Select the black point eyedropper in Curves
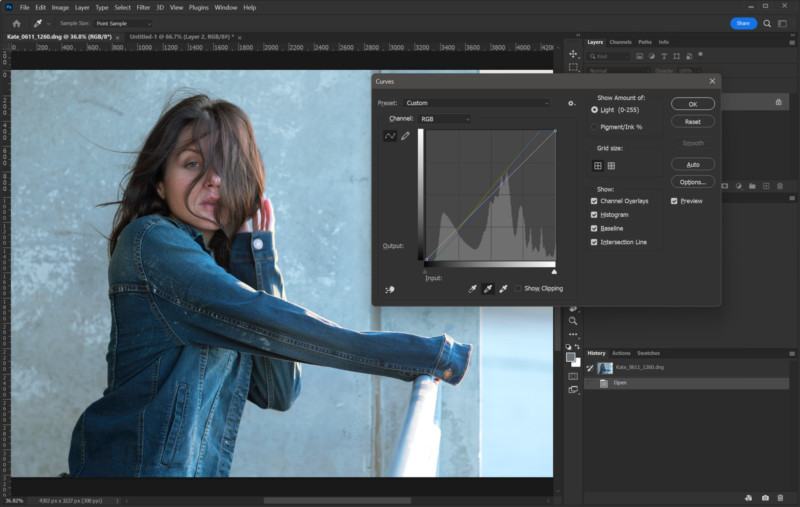 point(472,289)
